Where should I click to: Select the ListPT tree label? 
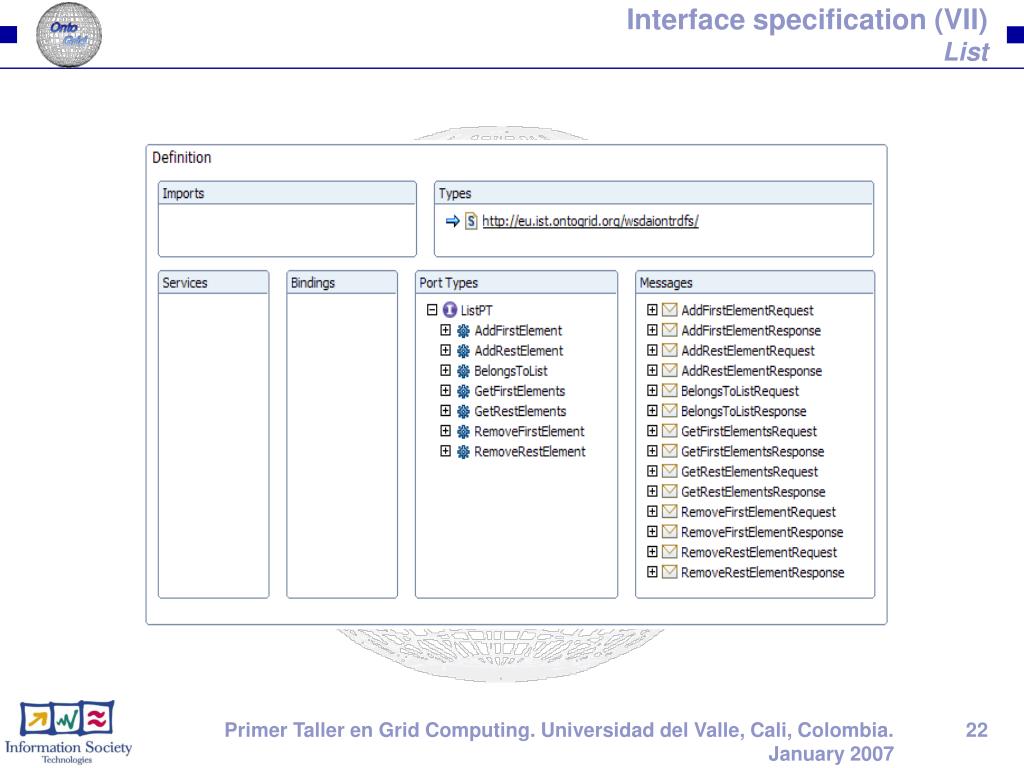click(477, 310)
